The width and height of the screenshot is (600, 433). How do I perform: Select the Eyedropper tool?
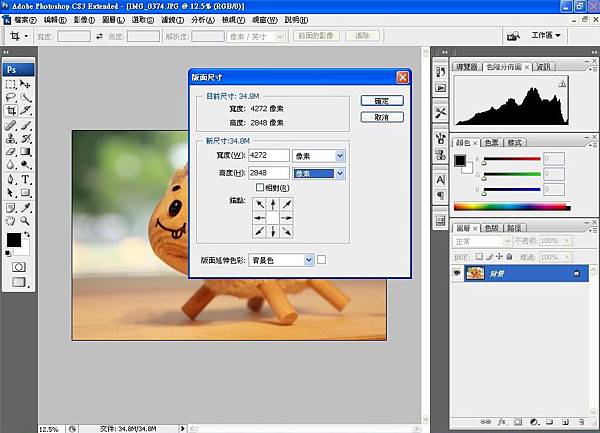pos(25,208)
